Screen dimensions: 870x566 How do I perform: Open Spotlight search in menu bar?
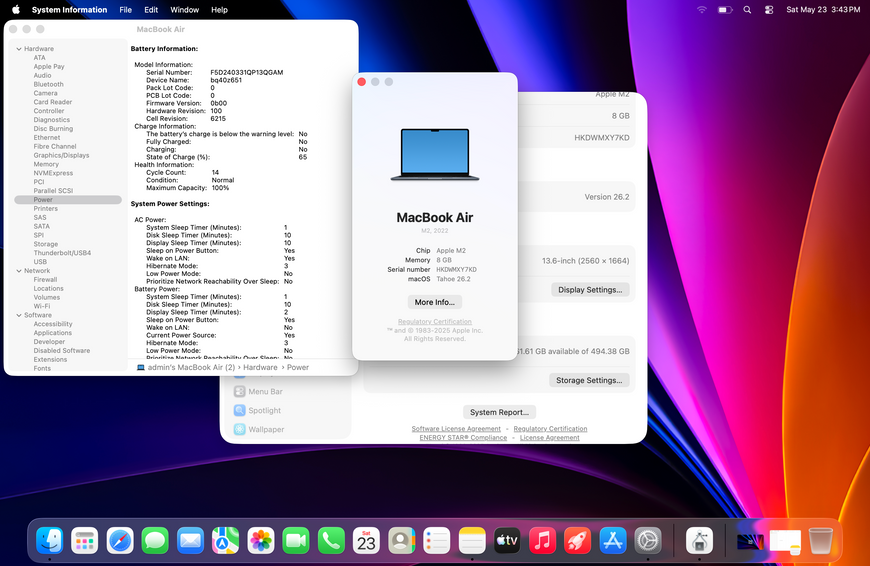coord(747,9)
